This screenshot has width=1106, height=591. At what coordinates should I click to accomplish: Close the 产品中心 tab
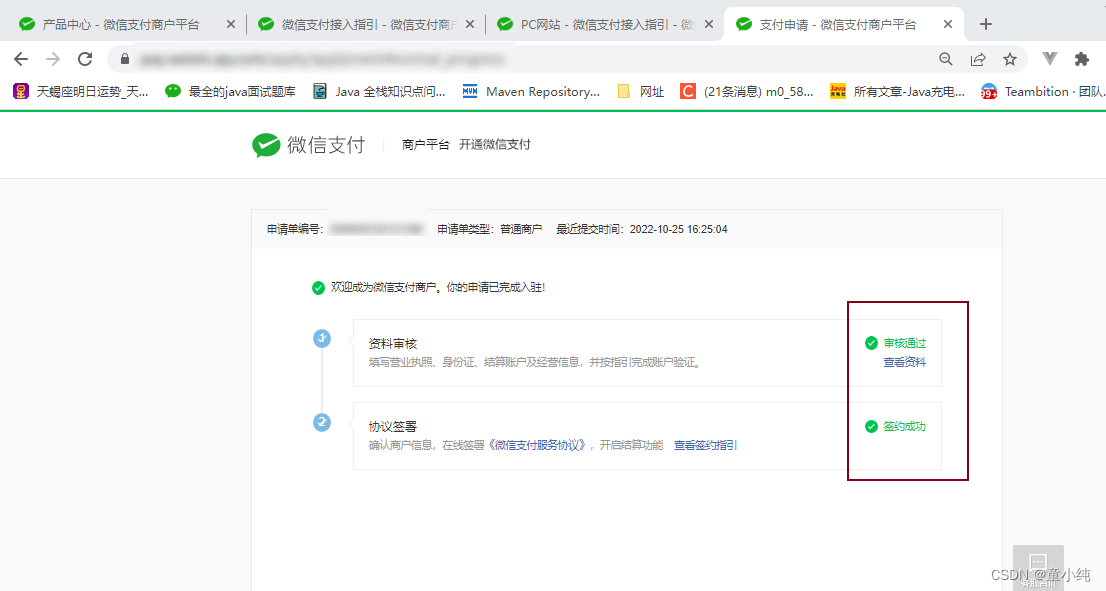point(231,24)
